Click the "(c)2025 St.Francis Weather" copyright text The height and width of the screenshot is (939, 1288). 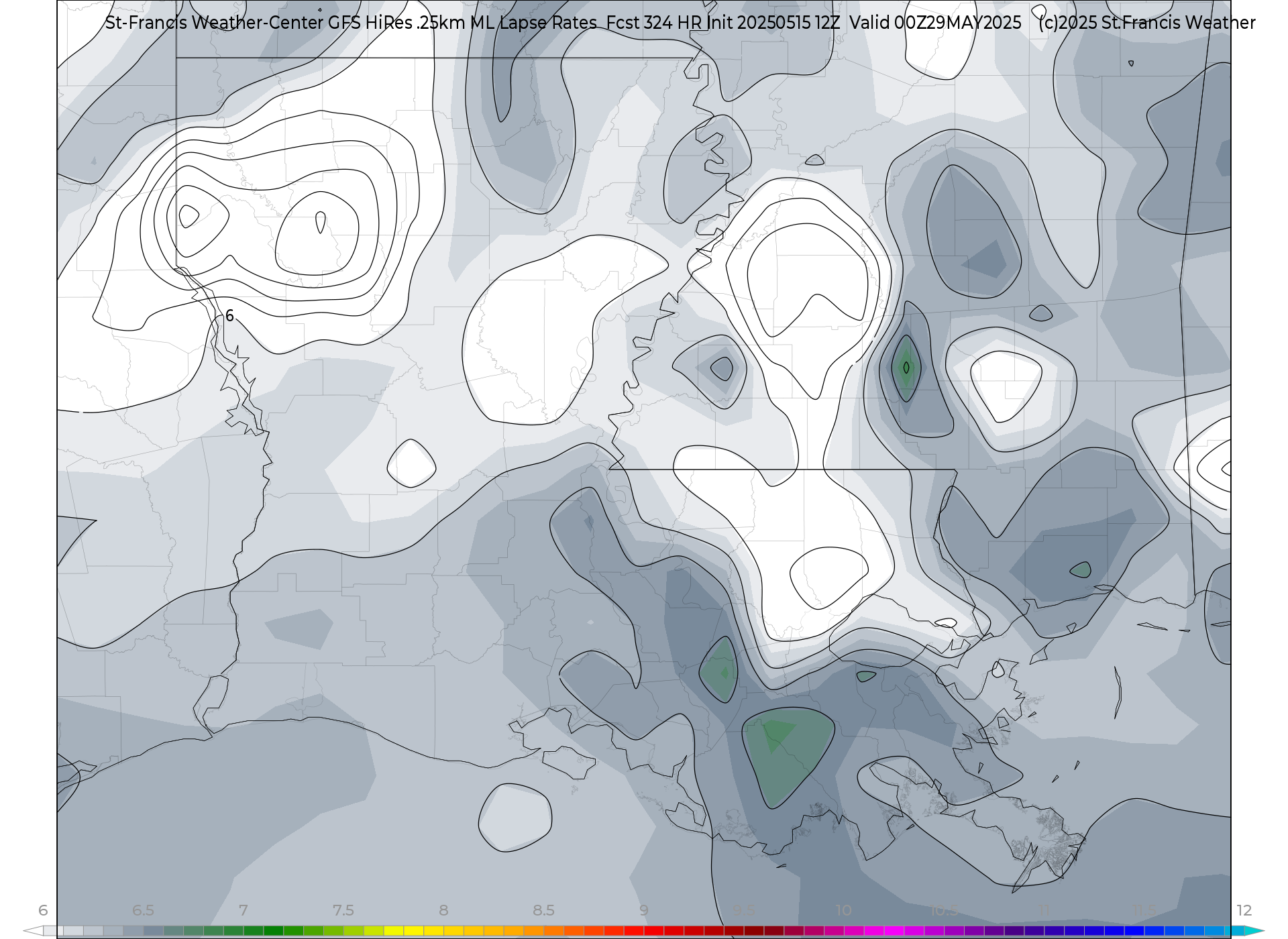click(1146, 23)
